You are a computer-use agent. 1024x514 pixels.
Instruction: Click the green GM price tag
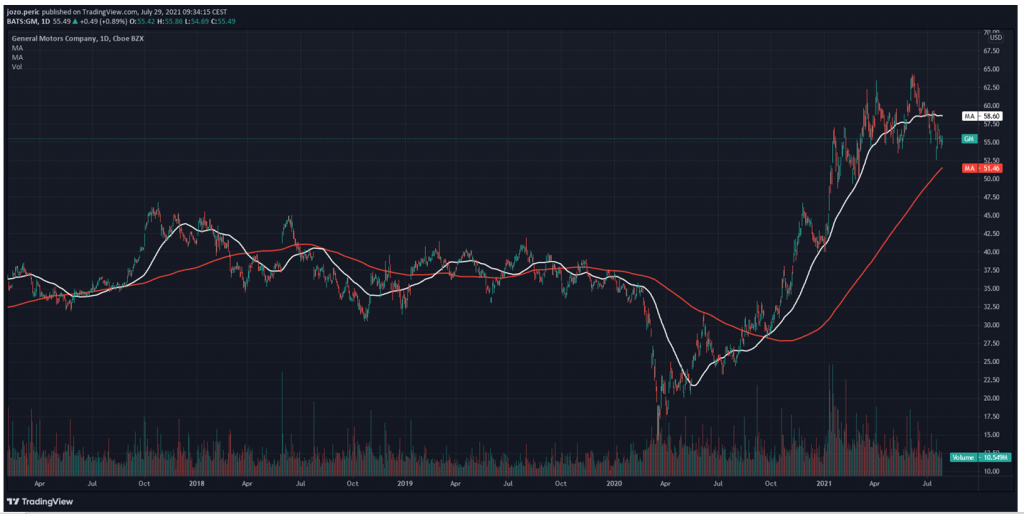969,139
